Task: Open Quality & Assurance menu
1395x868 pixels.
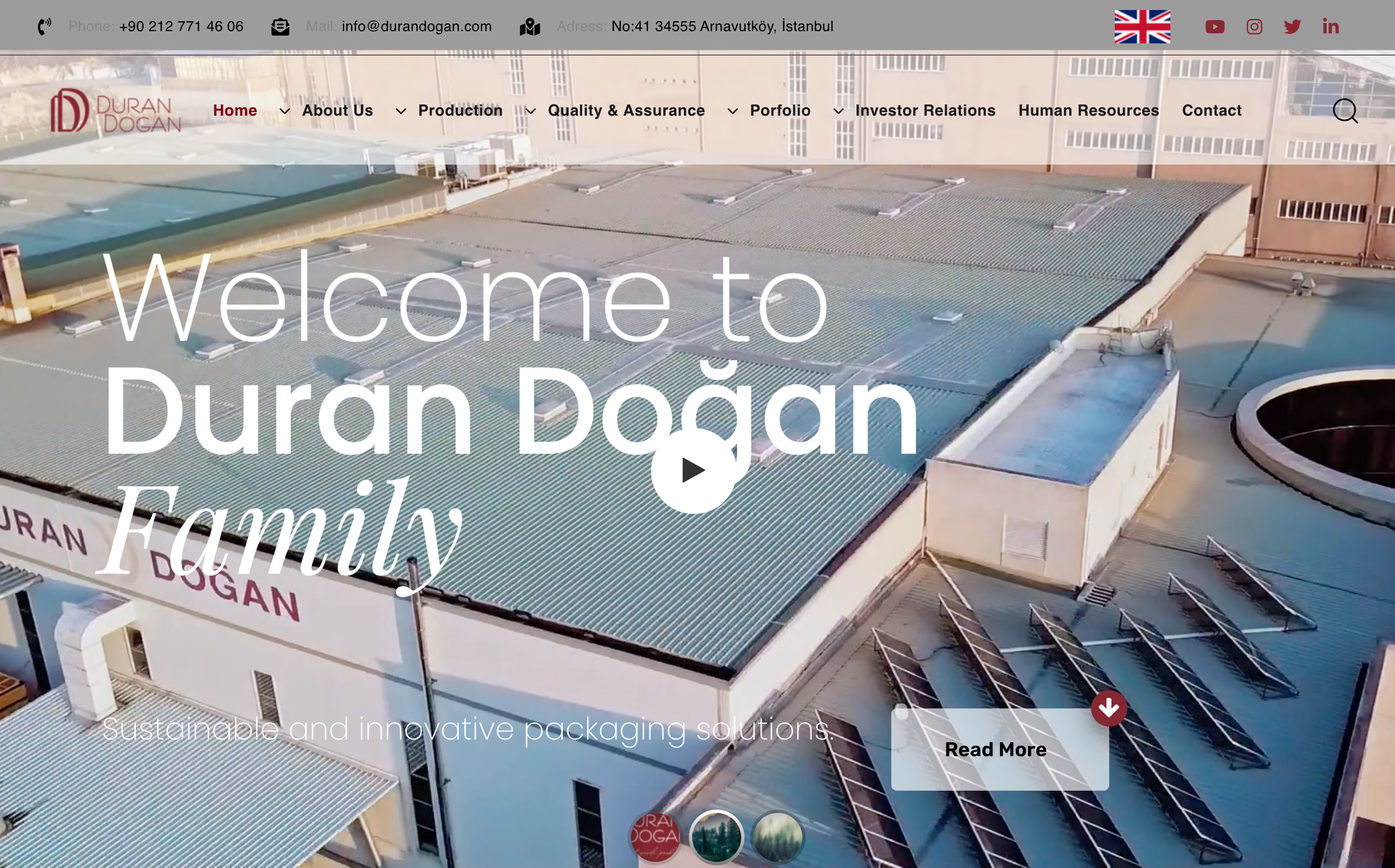Action: point(626,110)
